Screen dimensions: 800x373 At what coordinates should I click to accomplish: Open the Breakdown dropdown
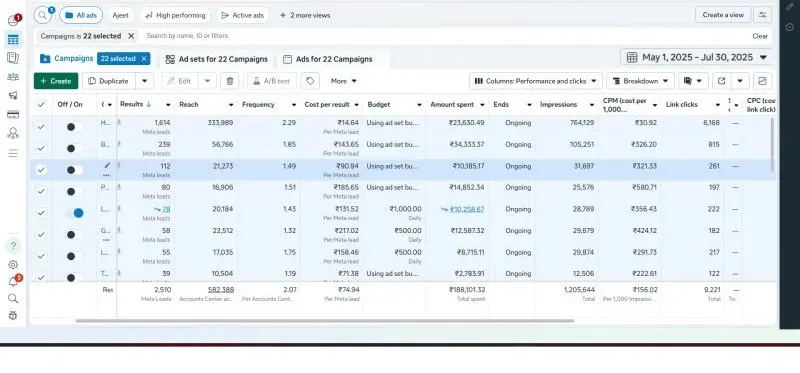(x=640, y=81)
